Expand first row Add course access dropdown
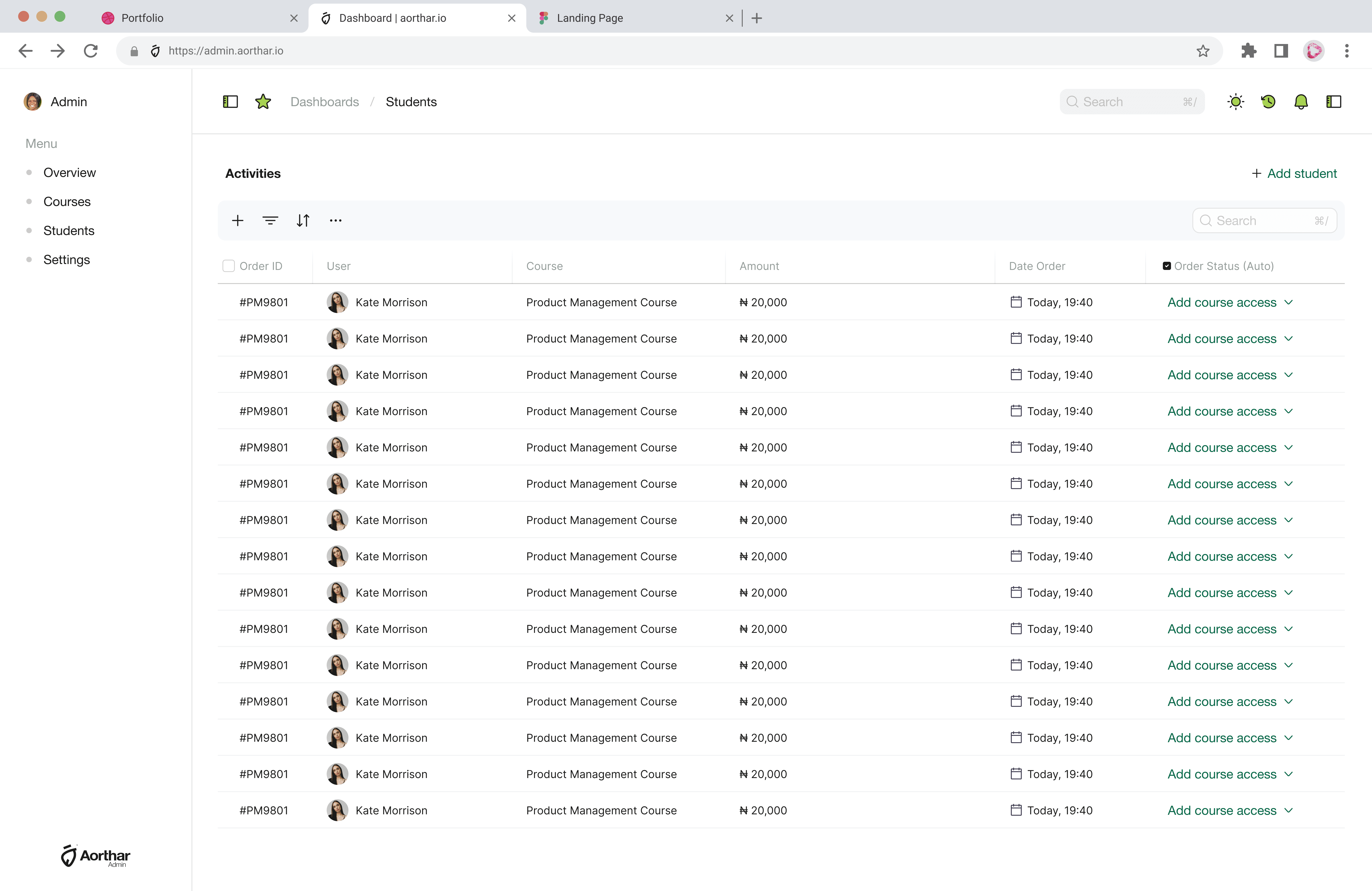 click(x=1230, y=303)
